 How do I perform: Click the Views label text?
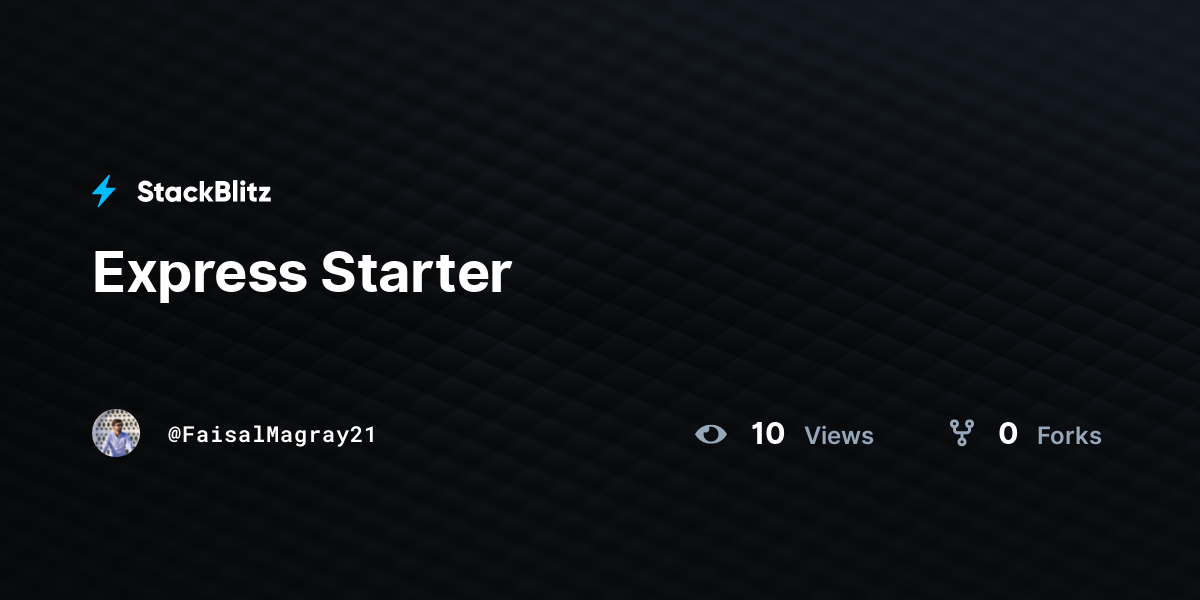click(x=839, y=435)
